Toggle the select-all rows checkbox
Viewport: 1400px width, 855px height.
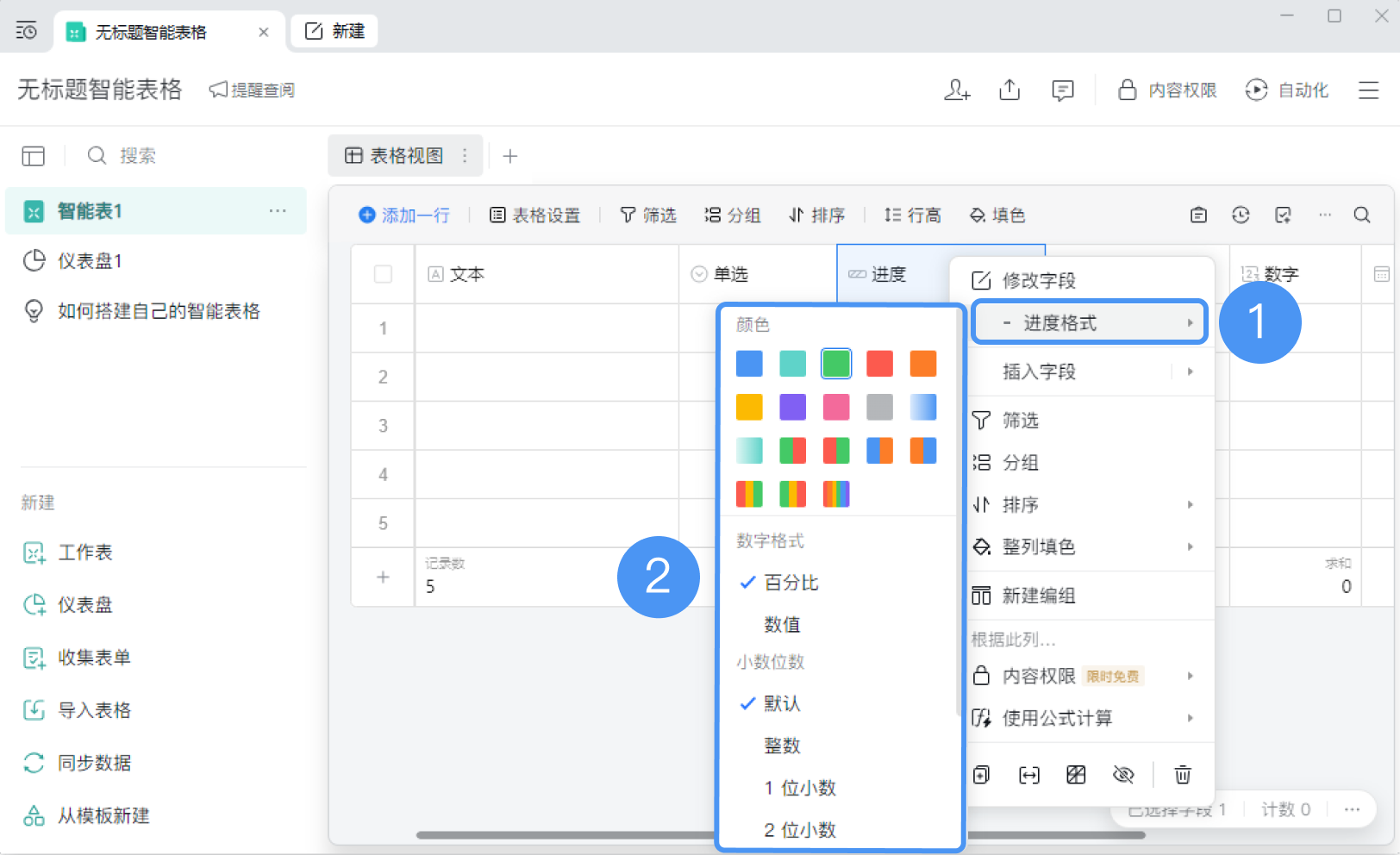coord(383,274)
